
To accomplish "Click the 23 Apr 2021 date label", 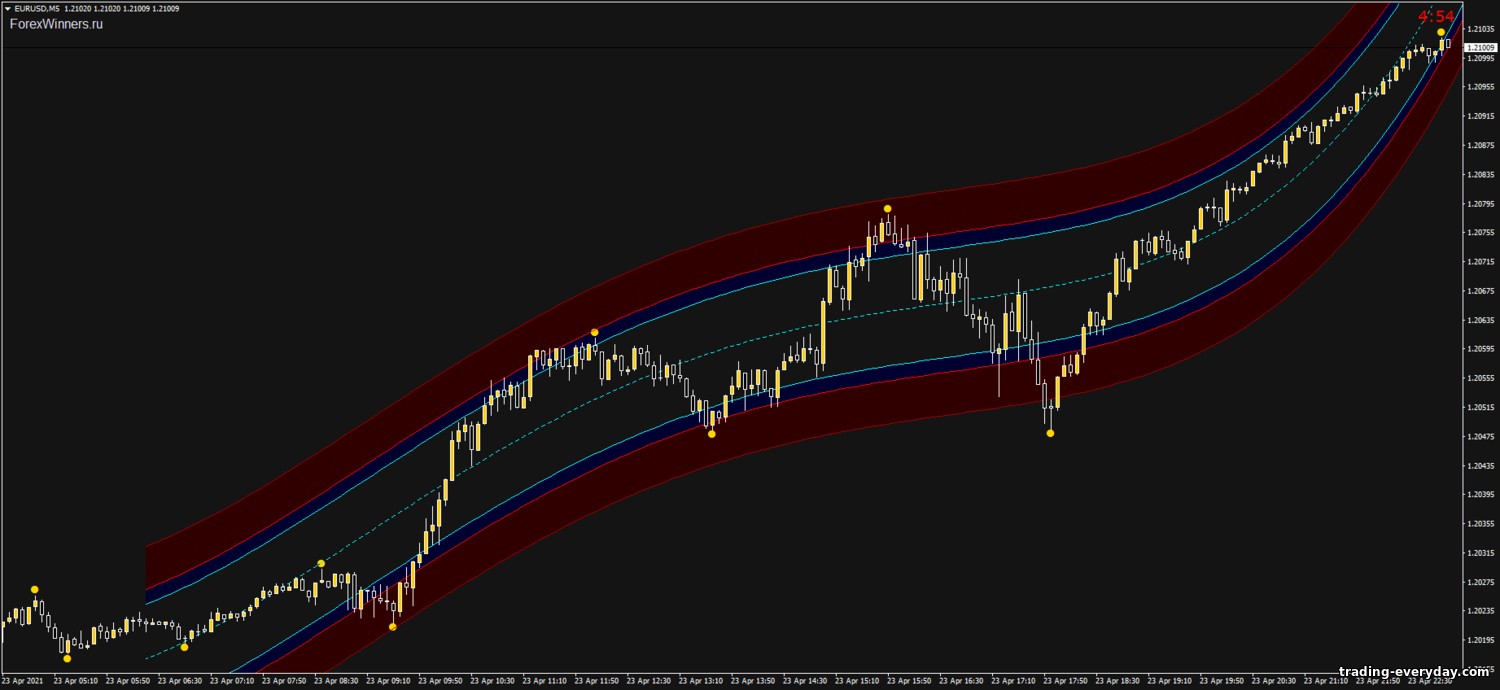I will tap(23, 682).
